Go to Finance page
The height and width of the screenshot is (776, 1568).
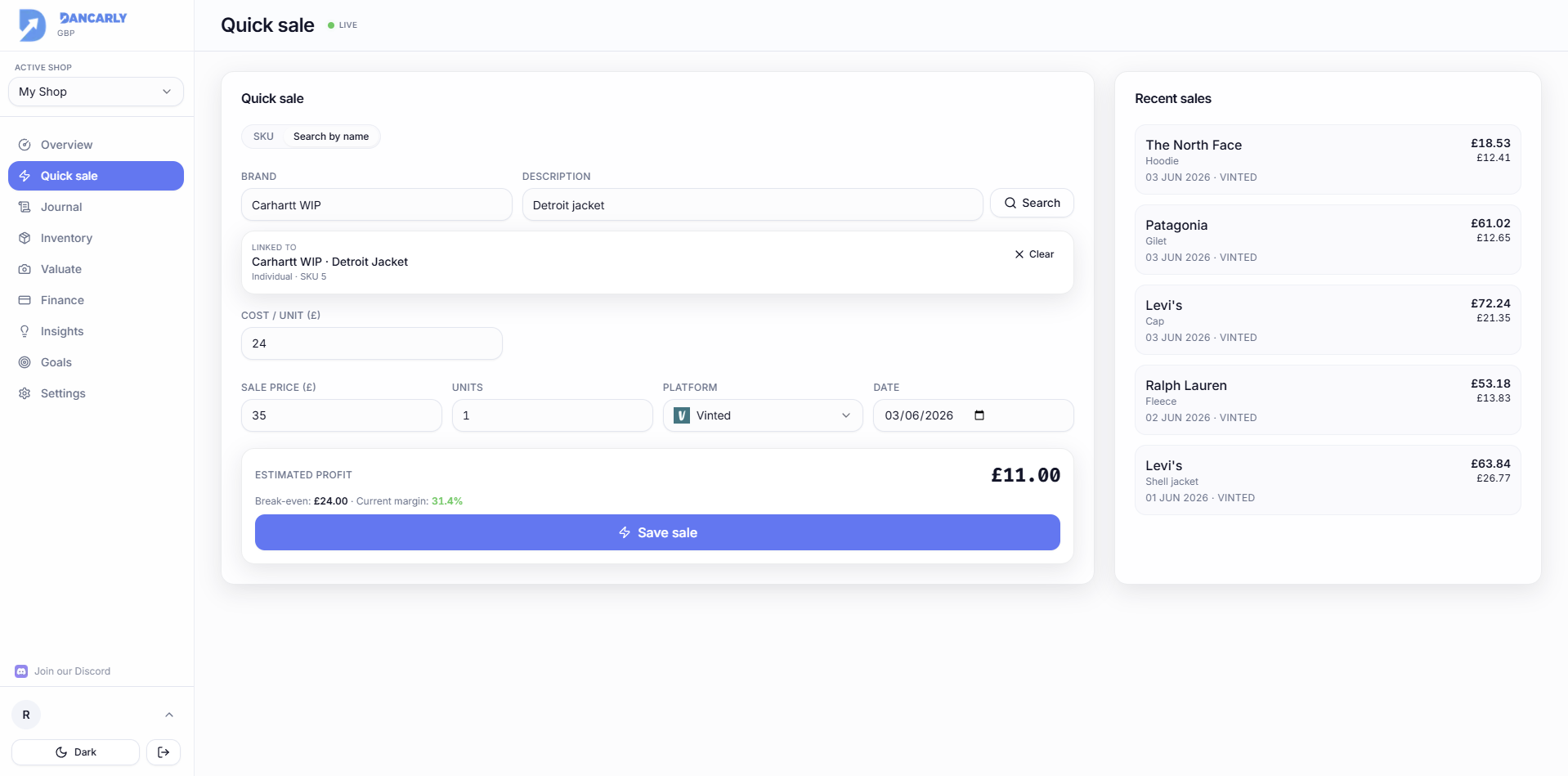tap(96, 300)
